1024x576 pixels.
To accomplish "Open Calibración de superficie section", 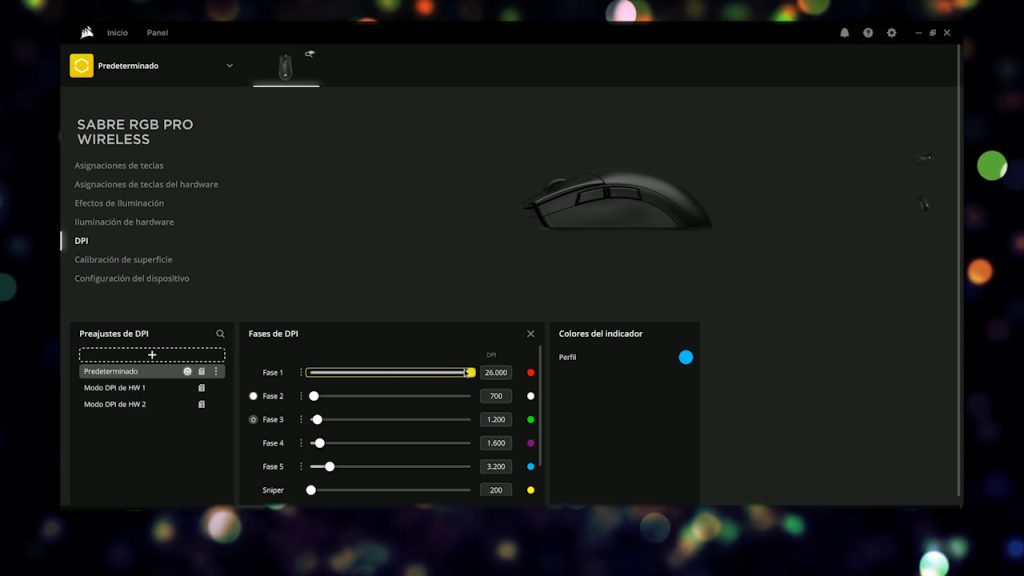I will click(123, 259).
